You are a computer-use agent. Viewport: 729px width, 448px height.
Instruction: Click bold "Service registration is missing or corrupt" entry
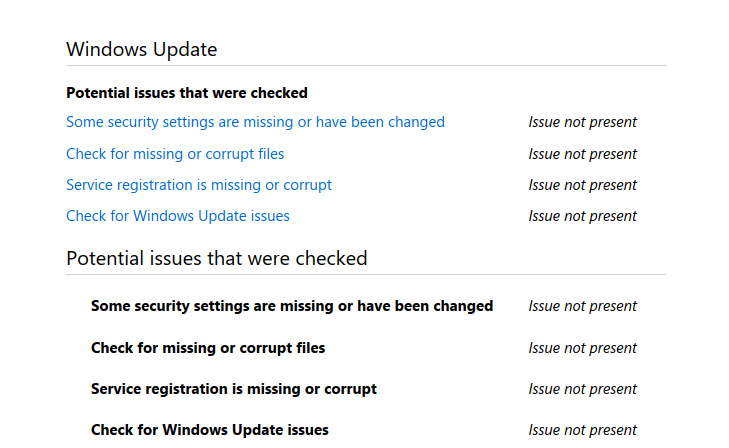[x=234, y=389]
